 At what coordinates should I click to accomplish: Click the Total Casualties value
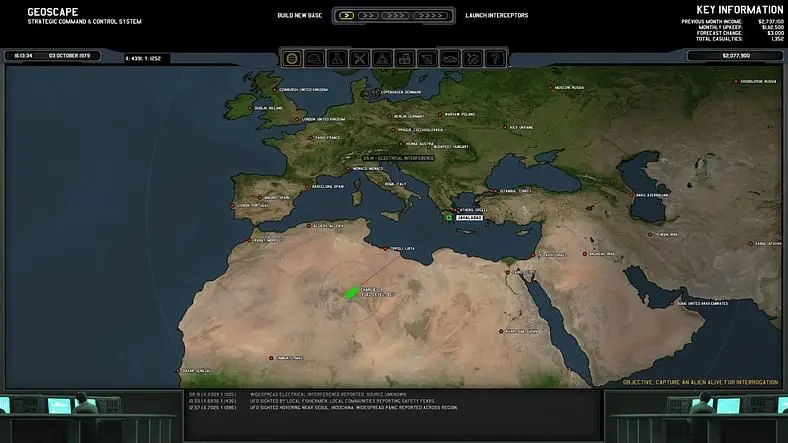click(777, 39)
